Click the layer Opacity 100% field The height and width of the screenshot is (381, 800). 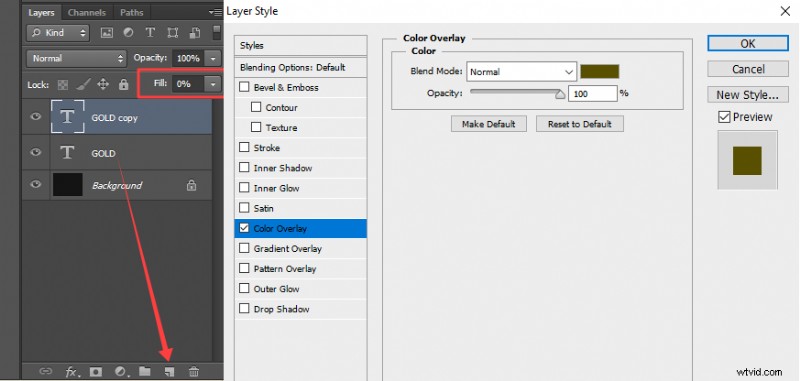[189, 59]
